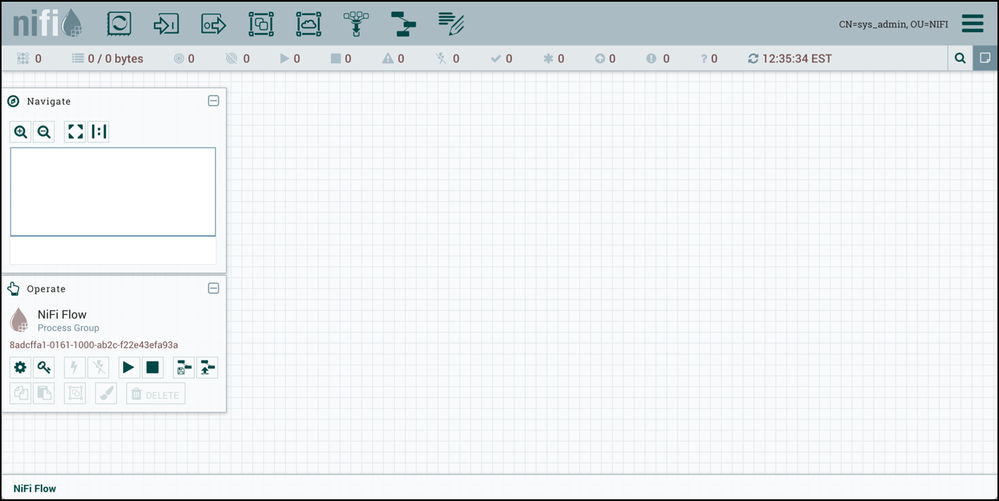Image resolution: width=999 pixels, height=501 pixels.
Task: Select the Remote Process Group icon
Action: click(308, 24)
